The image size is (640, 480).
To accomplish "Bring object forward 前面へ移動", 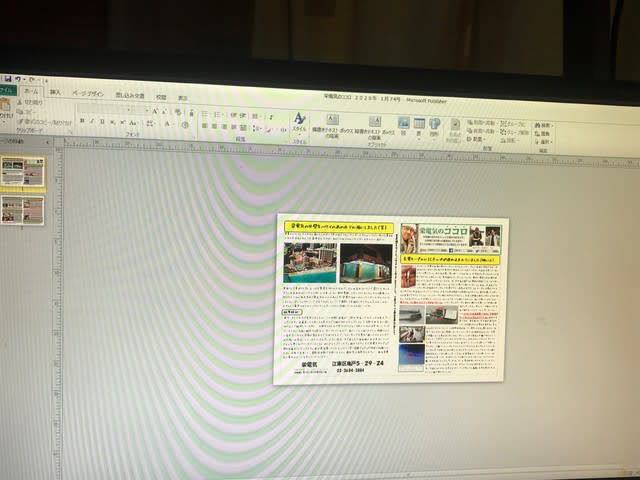I will click(x=481, y=122).
